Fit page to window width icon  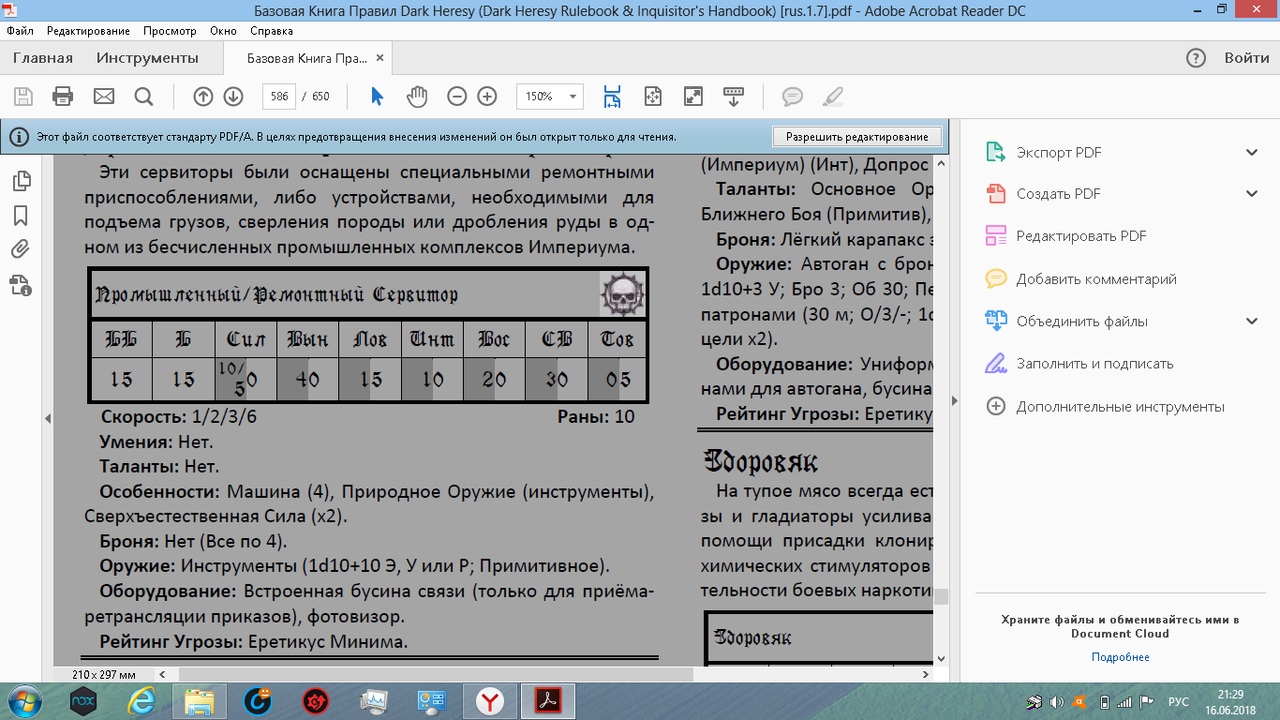pyautogui.click(x=612, y=96)
